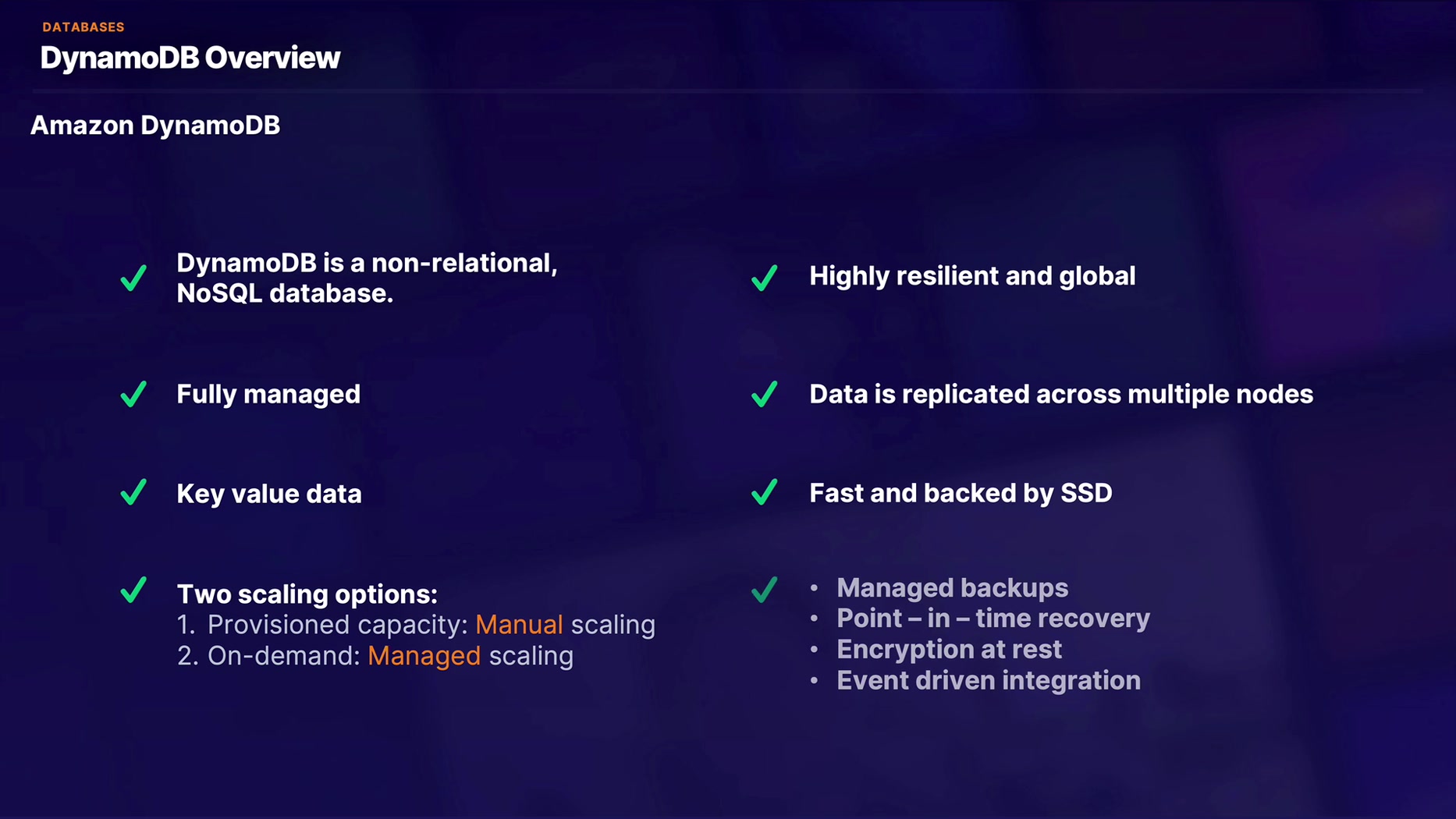This screenshot has height=819, width=1456.
Task: Click the checkmark next to Fast and backed by SSD
Action: (764, 493)
